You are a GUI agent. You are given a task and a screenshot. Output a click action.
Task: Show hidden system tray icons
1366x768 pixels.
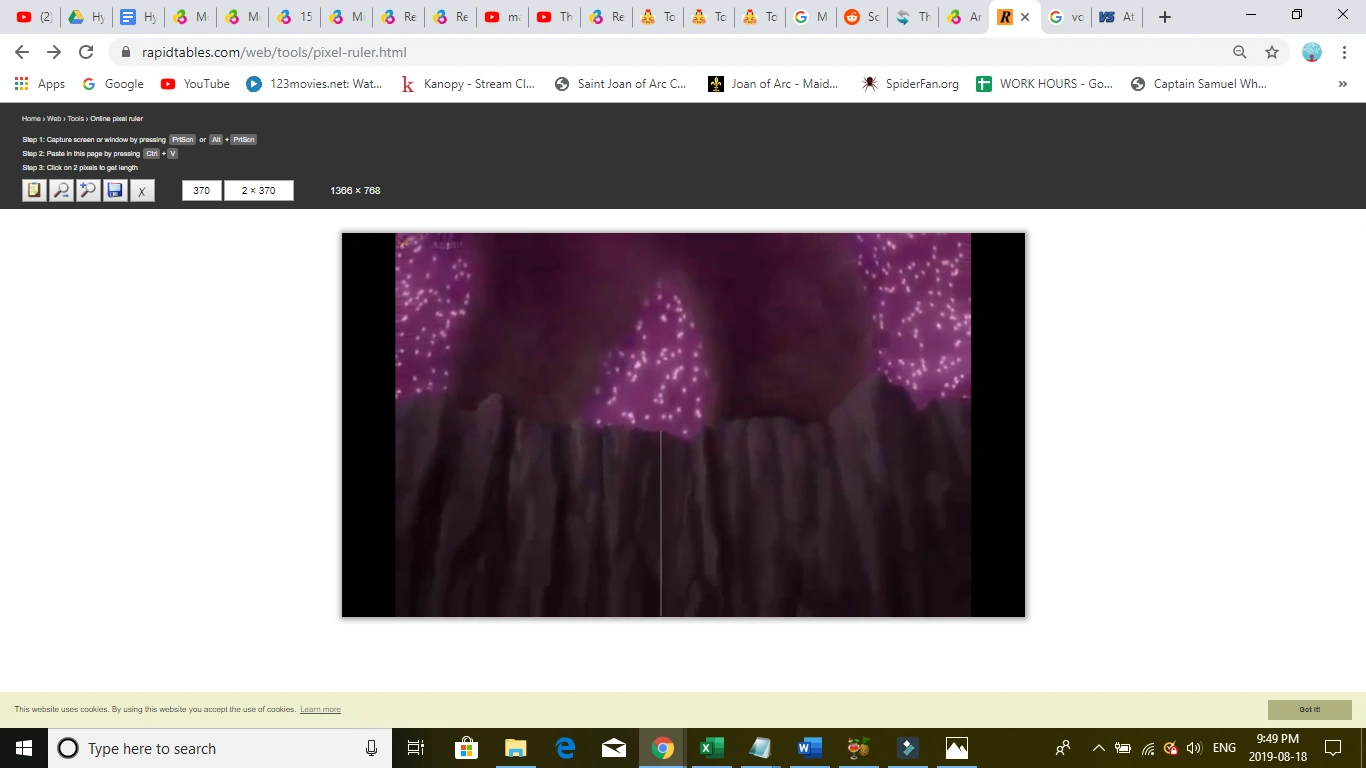(x=1098, y=748)
